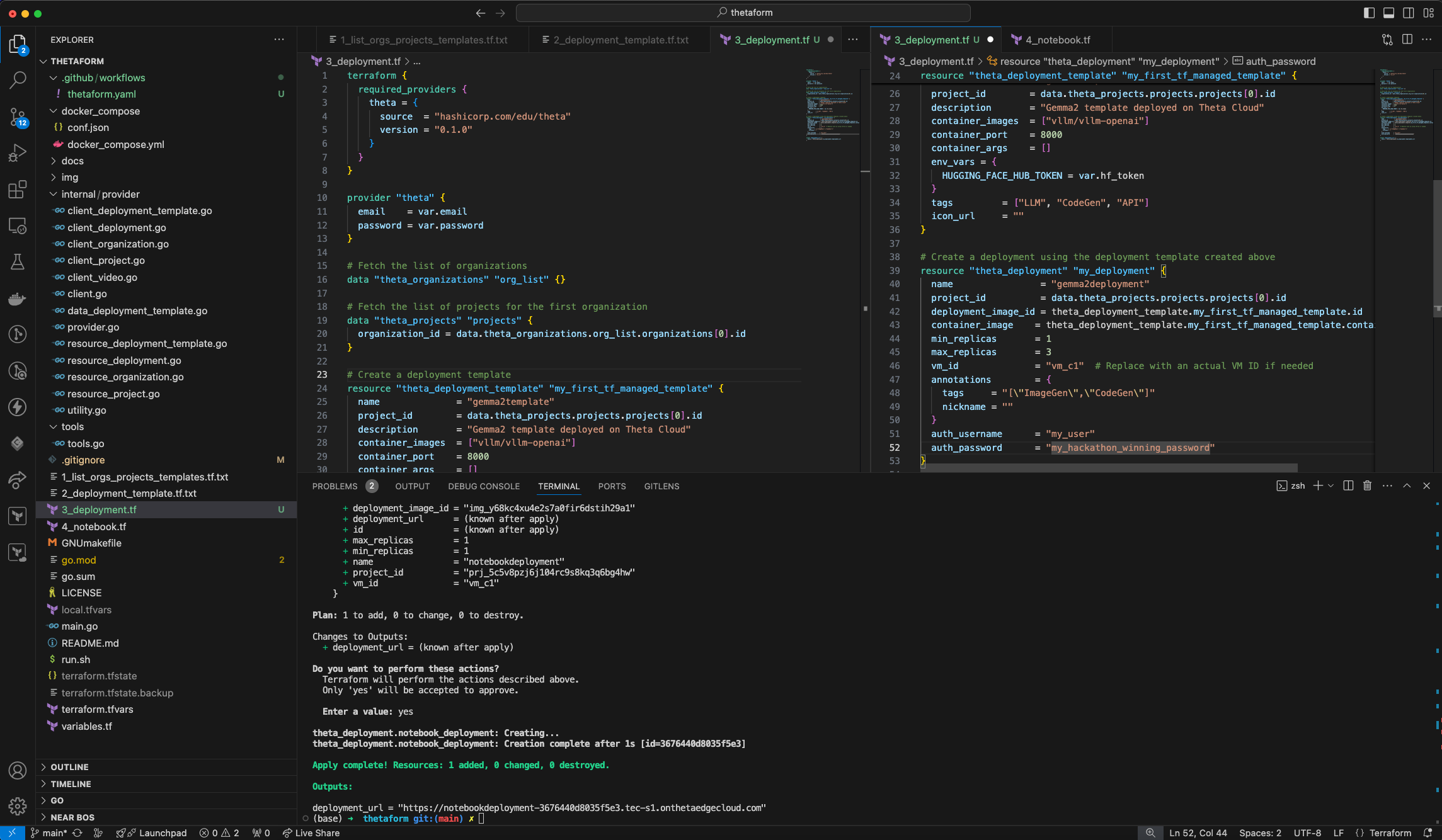Expand the OUTLINE section
The height and width of the screenshot is (840, 1442).
point(69,767)
